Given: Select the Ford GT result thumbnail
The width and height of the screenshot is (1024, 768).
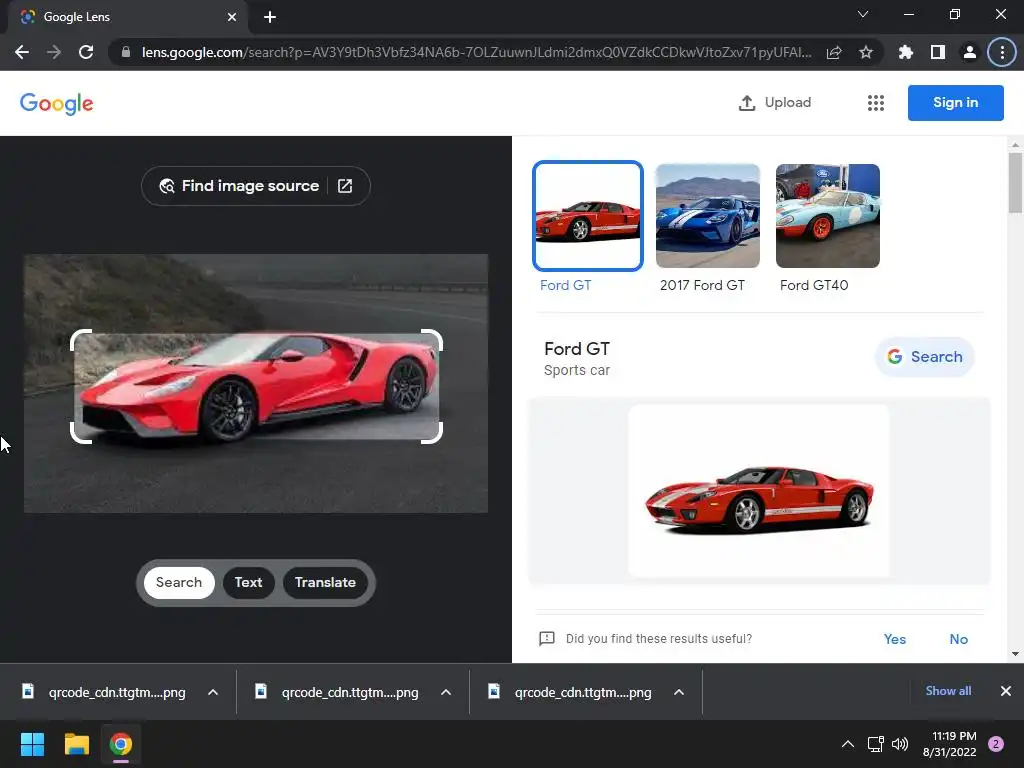Looking at the screenshot, I should pos(588,216).
